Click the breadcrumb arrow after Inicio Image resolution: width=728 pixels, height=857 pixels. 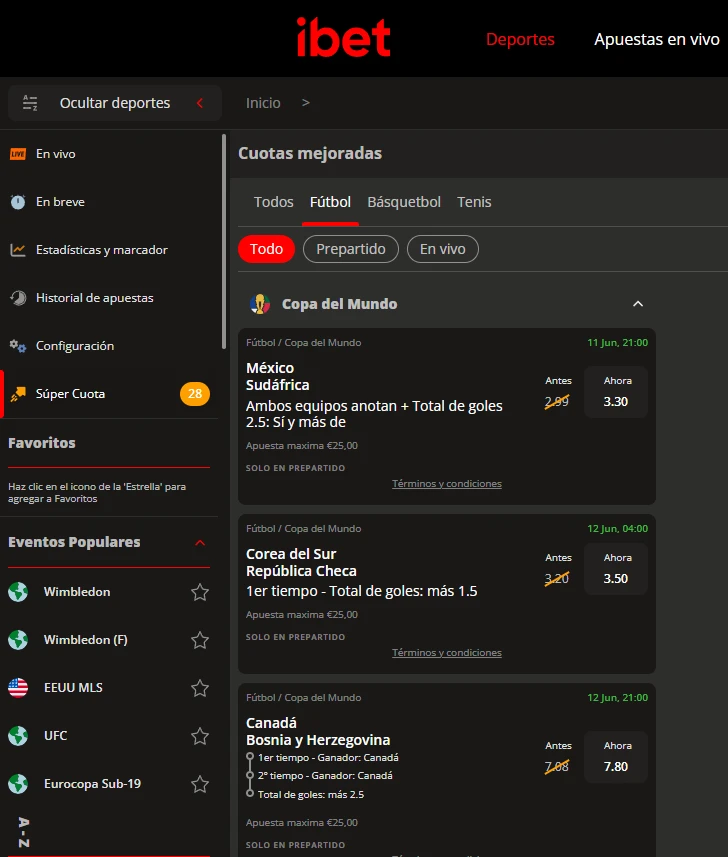(x=306, y=103)
